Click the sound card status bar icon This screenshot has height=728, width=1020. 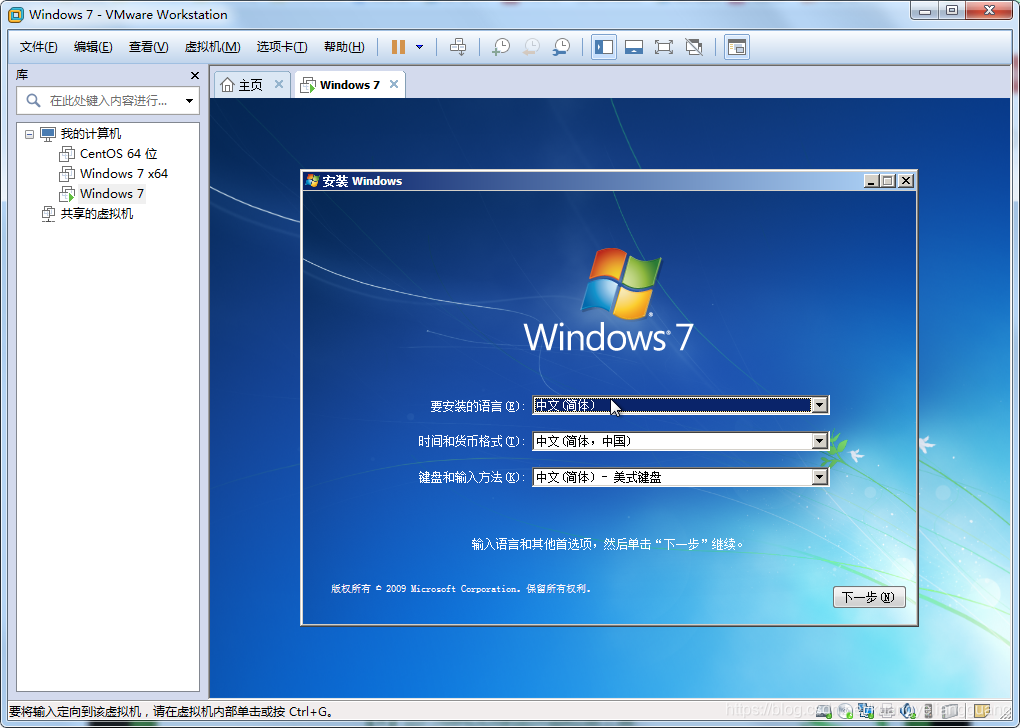tap(907, 711)
